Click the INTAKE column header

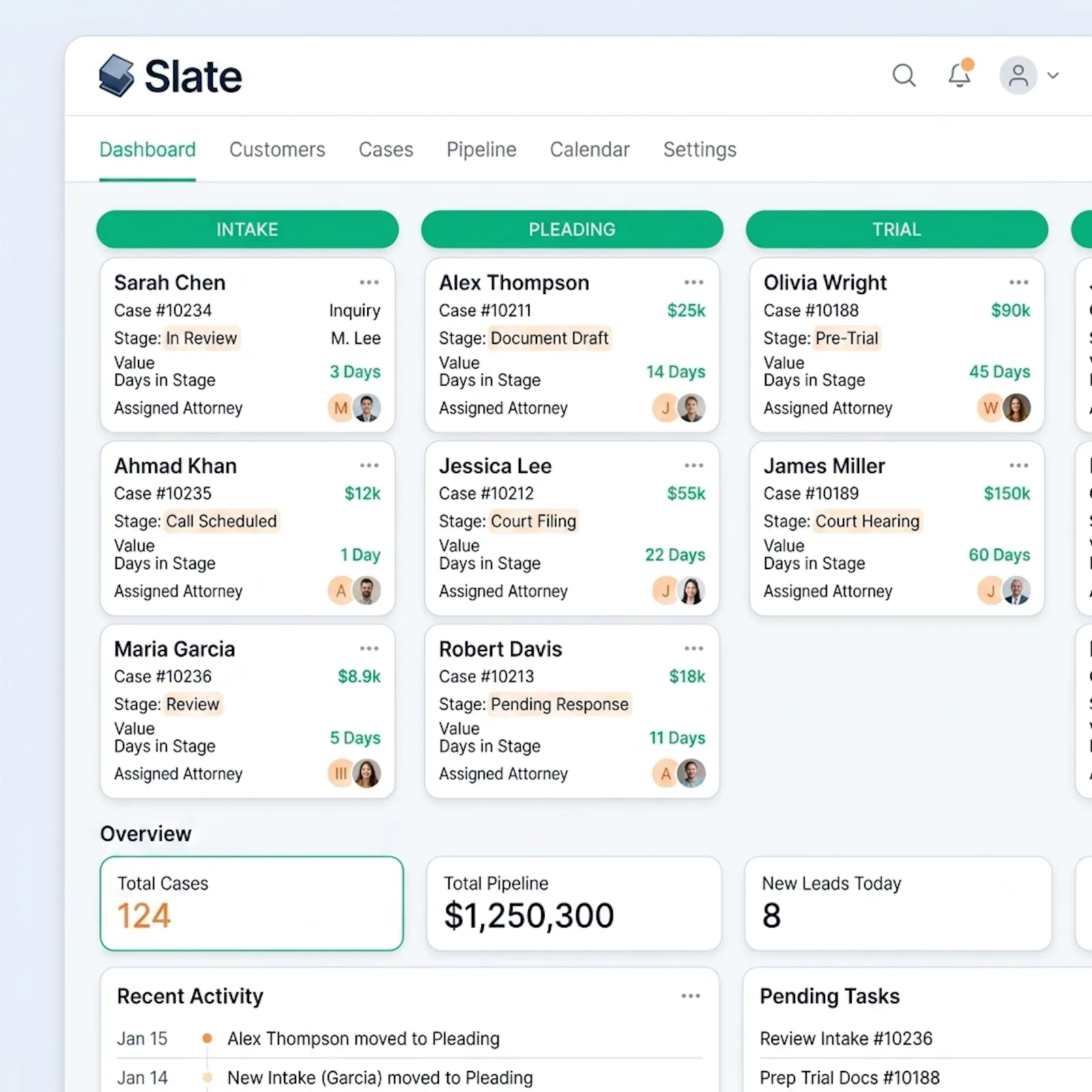(x=247, y=229)
